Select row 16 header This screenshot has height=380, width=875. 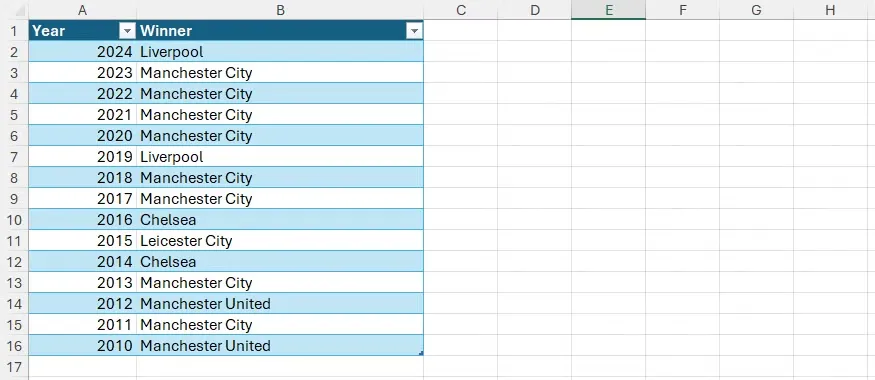(x=14, y=346)
